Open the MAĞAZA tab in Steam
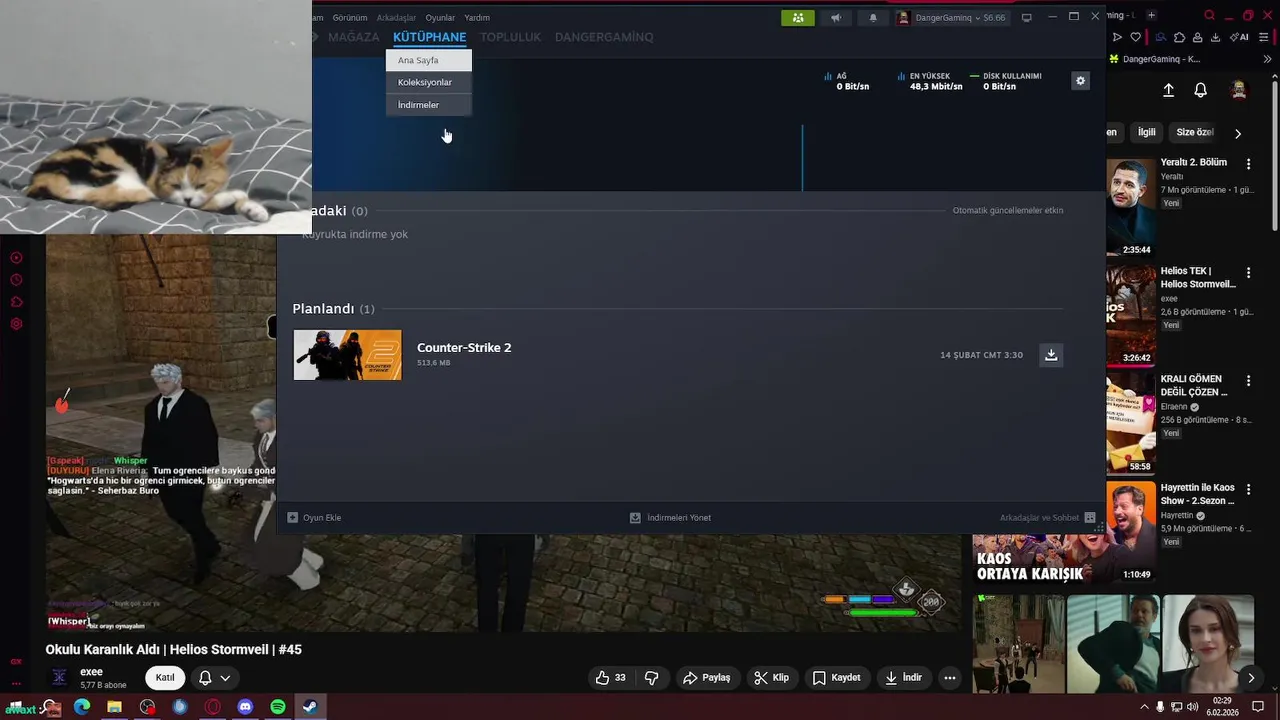This screenshot has width=1280, height=720. pyautogui.click(x=354, y=37)
